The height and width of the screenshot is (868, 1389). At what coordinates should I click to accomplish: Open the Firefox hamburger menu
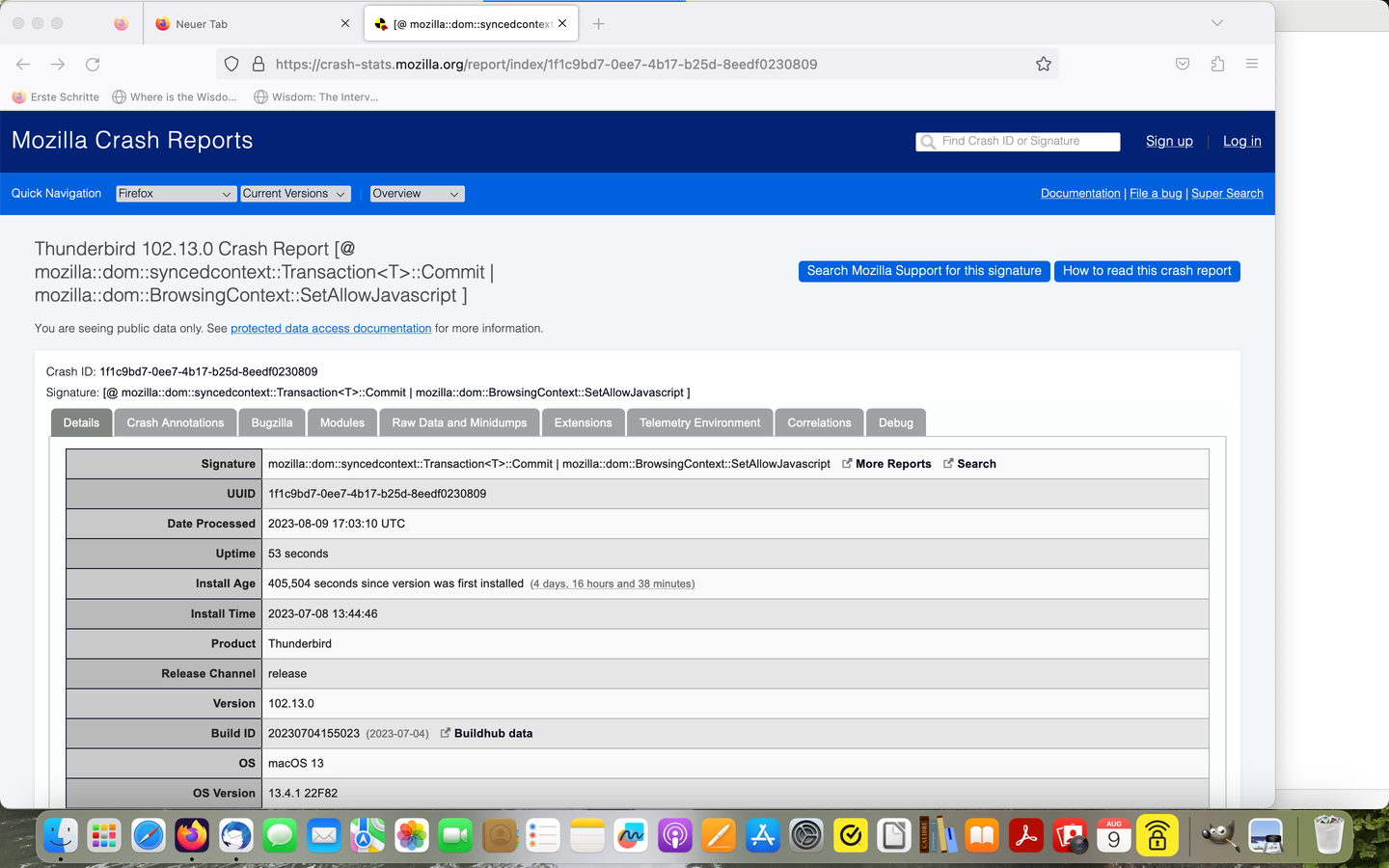point(1251,64)
